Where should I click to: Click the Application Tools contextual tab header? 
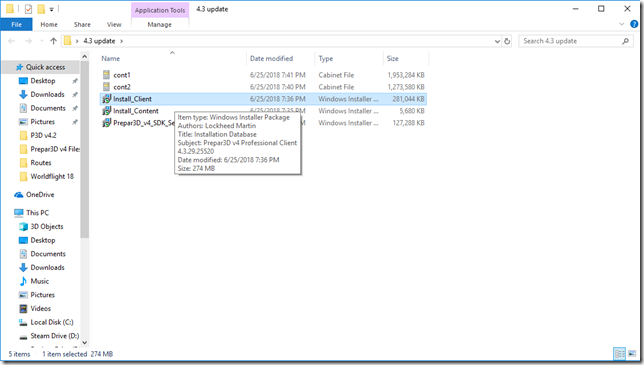coord(160,10)
